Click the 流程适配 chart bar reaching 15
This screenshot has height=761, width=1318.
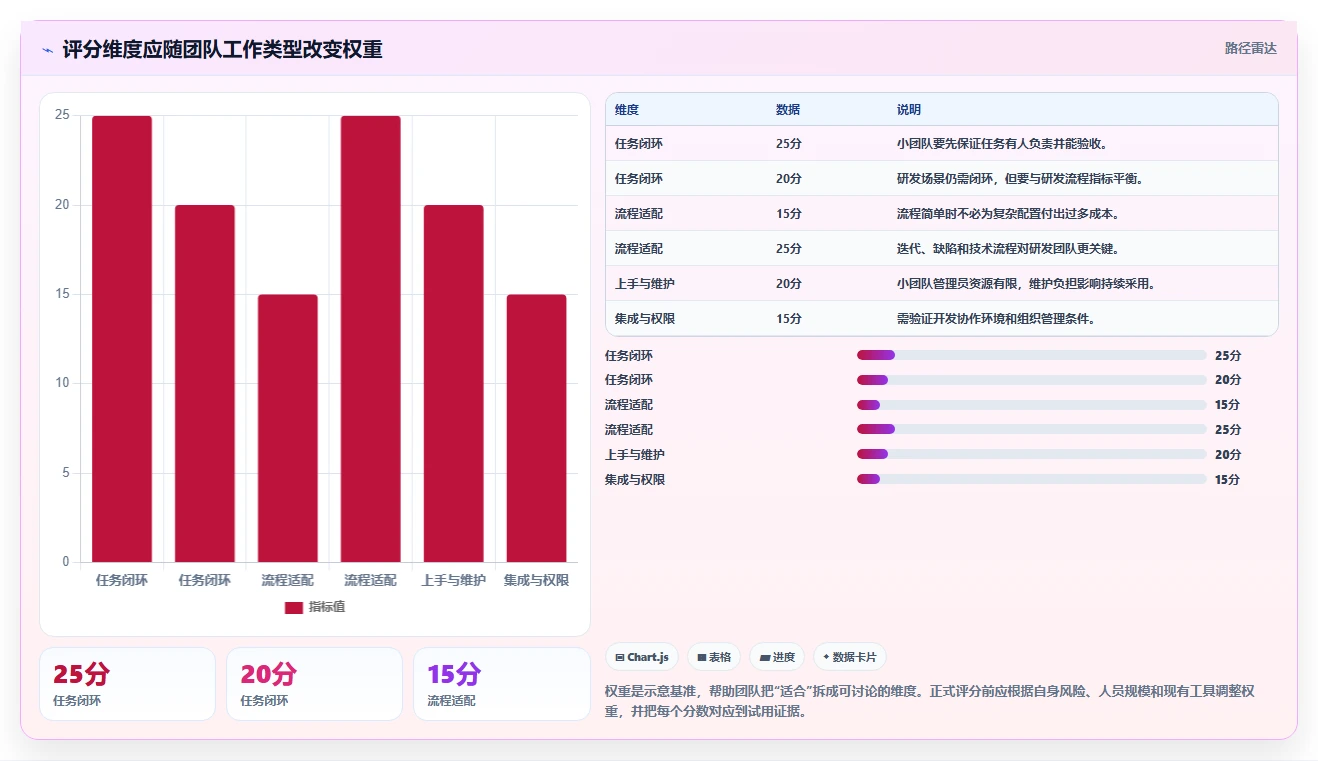tap(288, 428)
